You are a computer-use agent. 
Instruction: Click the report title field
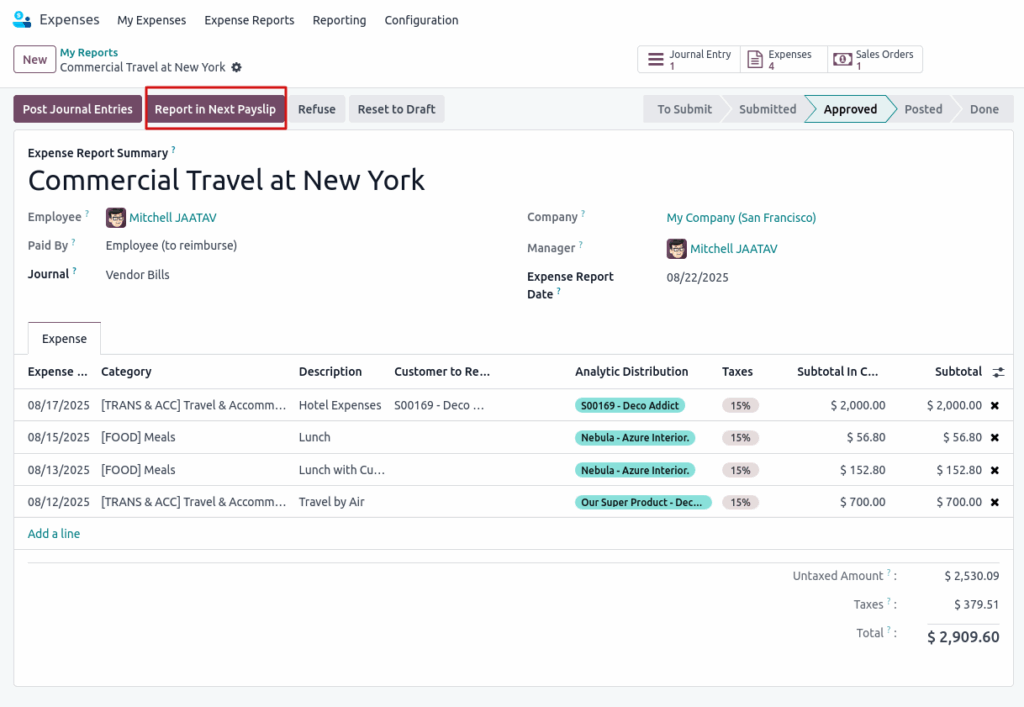[226, 180]
